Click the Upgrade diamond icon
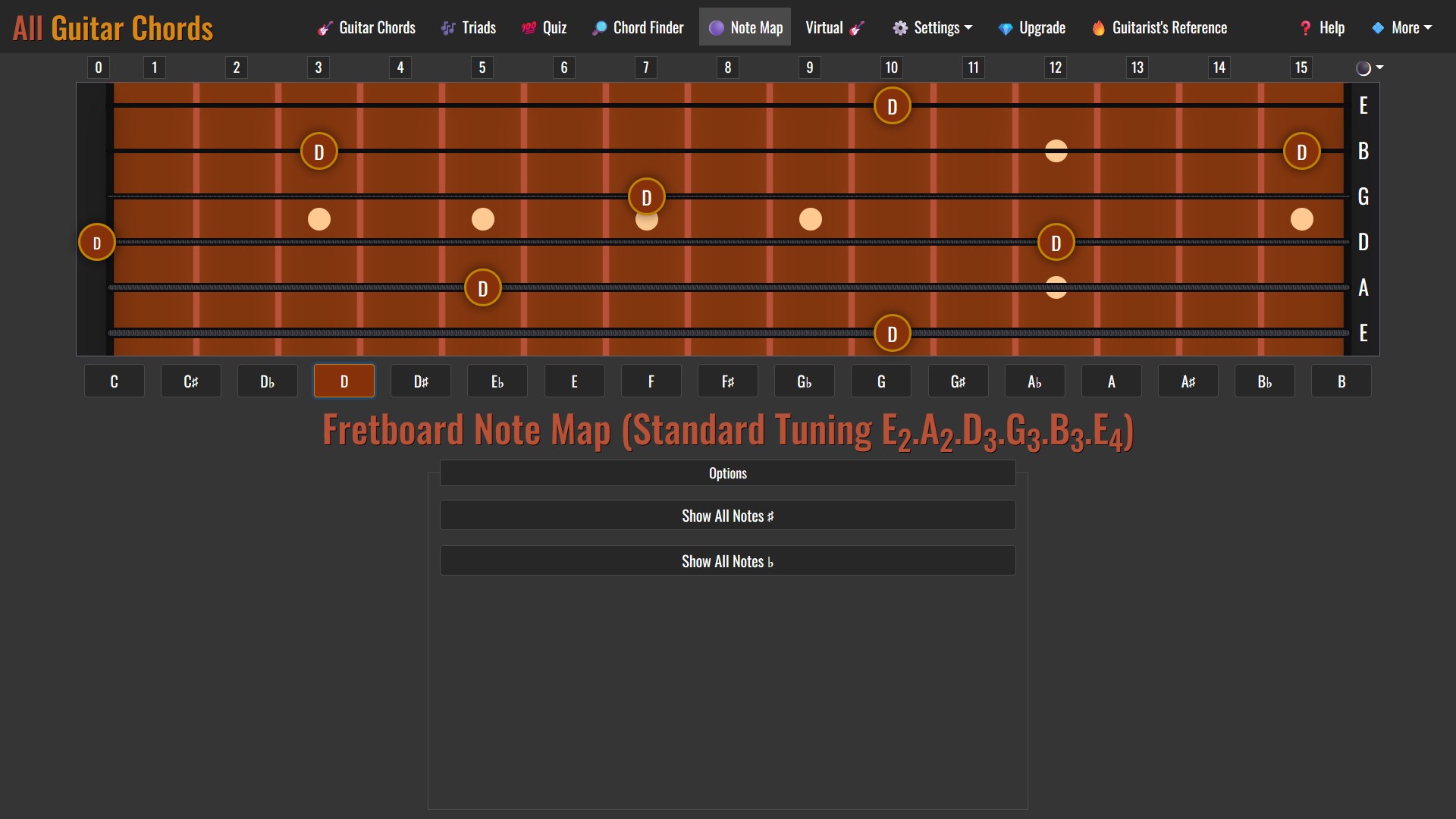Viewport: 1456px width, 819px height. pyautogui.click(x=1006, y=29)
